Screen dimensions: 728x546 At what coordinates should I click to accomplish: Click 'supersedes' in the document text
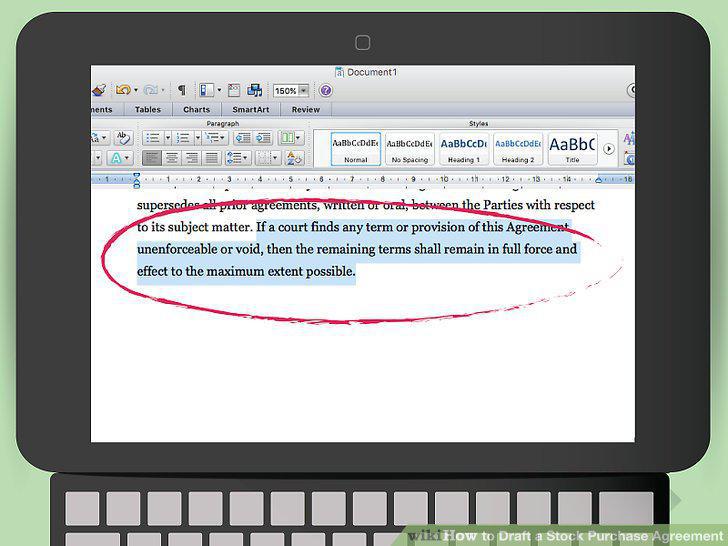(x=168, y=205)
